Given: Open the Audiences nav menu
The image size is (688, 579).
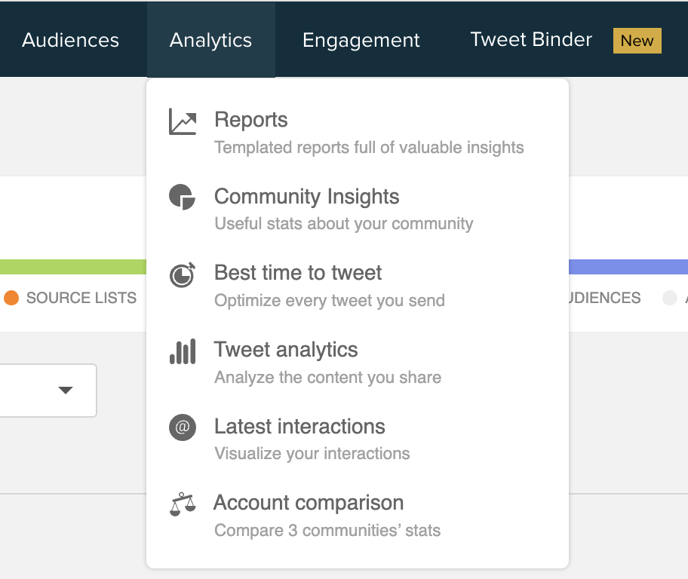Looking at the screenshot, I should pyautogui.click(x=70, y=40).
